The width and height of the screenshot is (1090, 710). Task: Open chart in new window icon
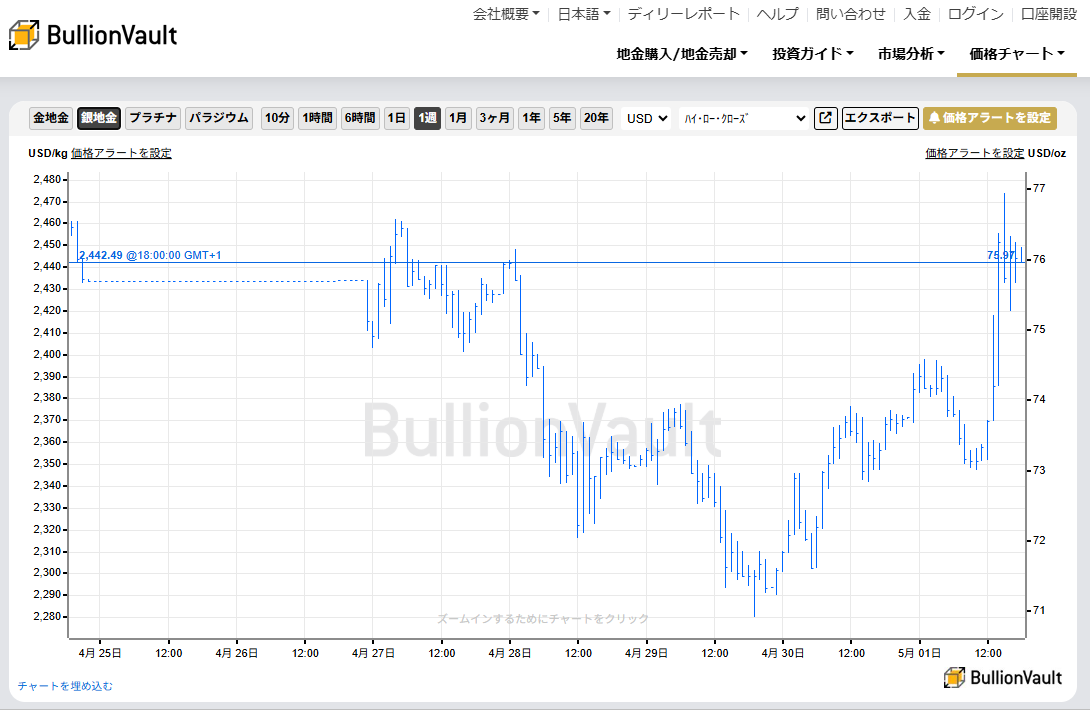pyautogui.click(x=825, y=118)
